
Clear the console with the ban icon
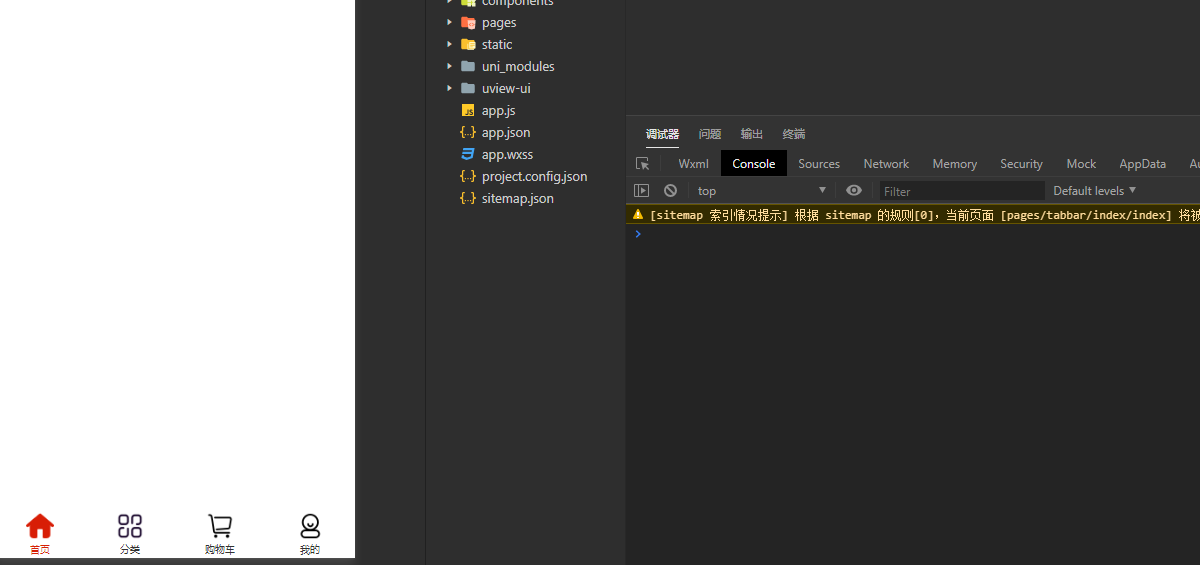tap(670, 191)
